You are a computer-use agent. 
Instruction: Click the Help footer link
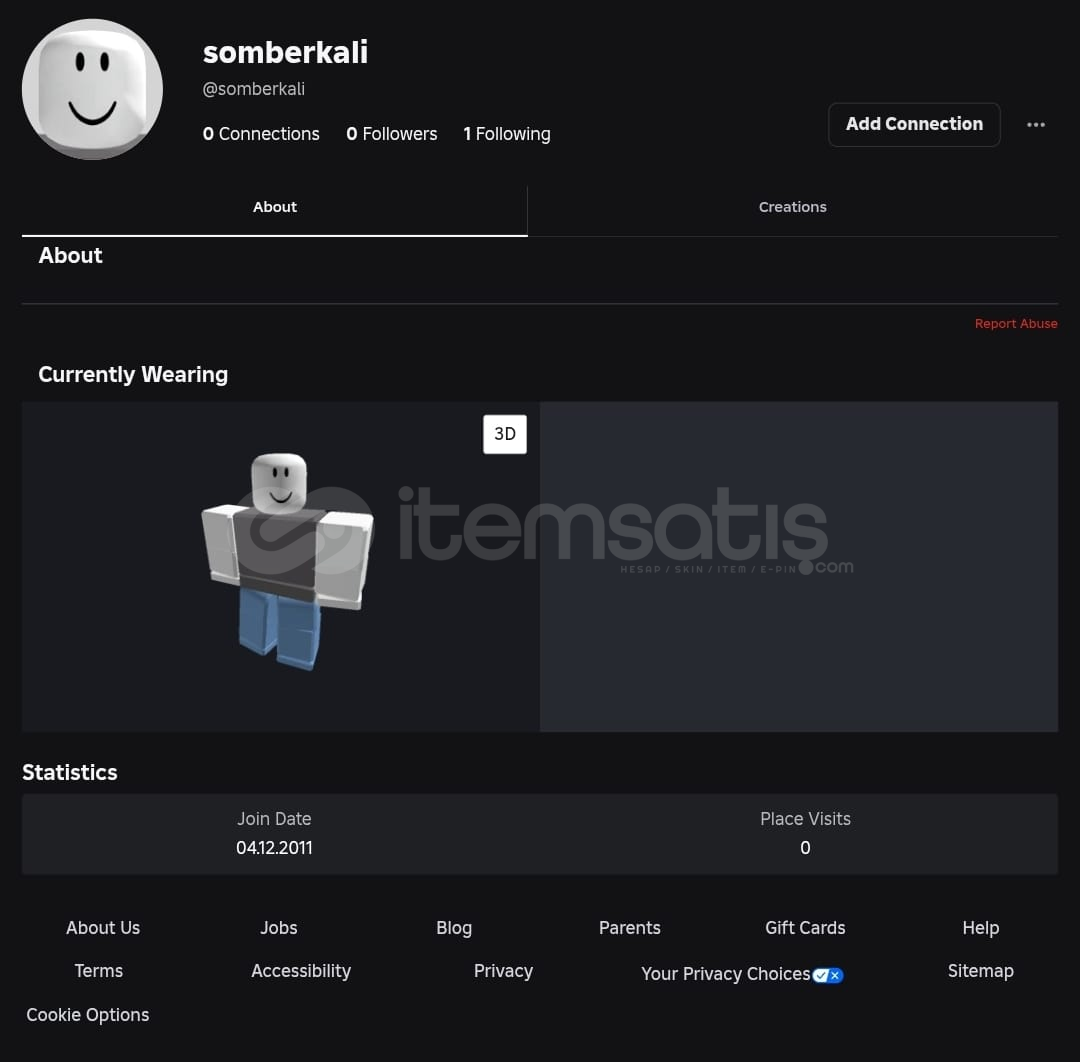tap(980, 928)
